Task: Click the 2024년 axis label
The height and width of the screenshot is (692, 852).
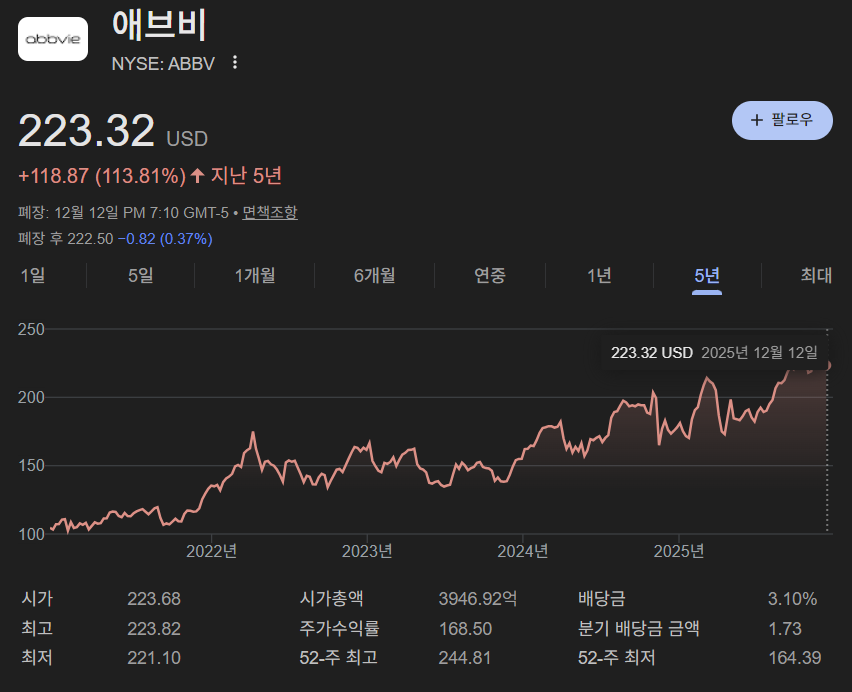Action: point(523,551)
